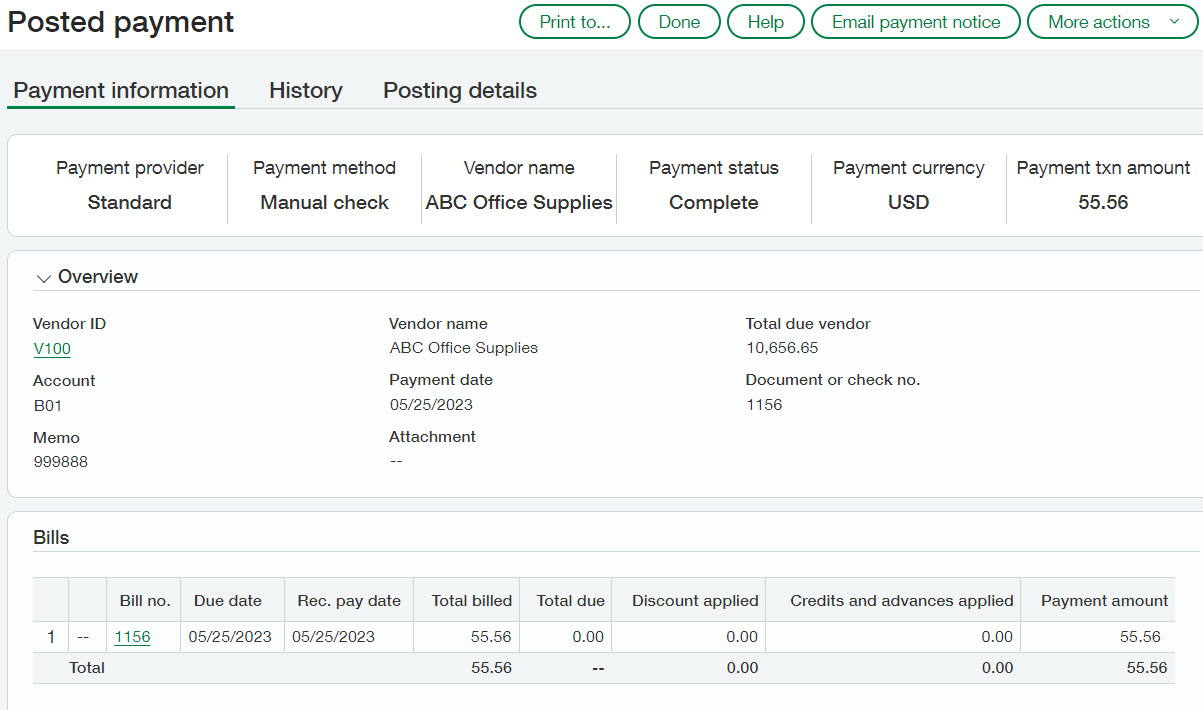Image resolution: width=1203 pixels, height=710 pixels.
Task: Click the Discount applied column header
Action: 695,601
